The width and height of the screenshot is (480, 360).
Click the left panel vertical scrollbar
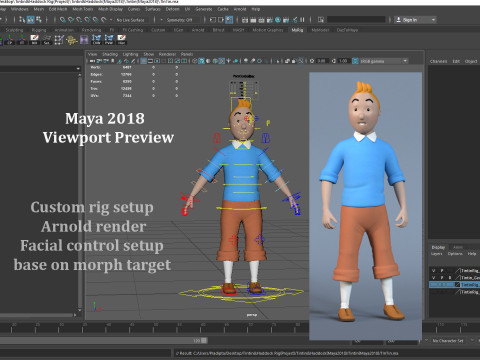80,193
